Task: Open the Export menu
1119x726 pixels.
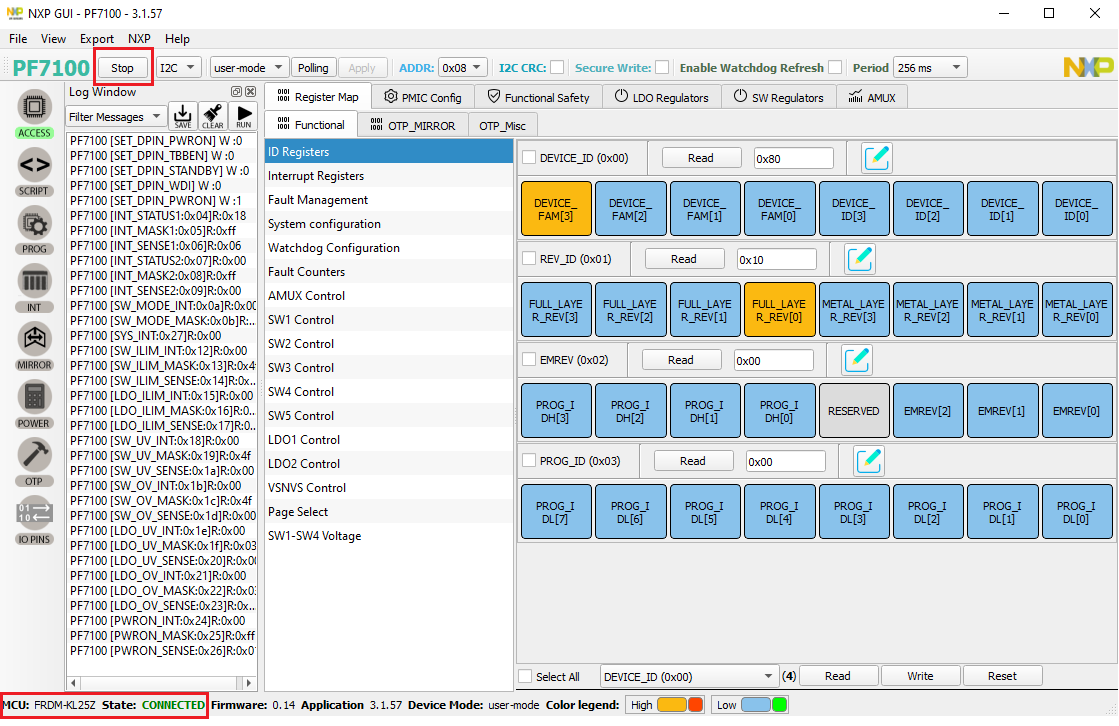Action: click(x=97, y=39)
